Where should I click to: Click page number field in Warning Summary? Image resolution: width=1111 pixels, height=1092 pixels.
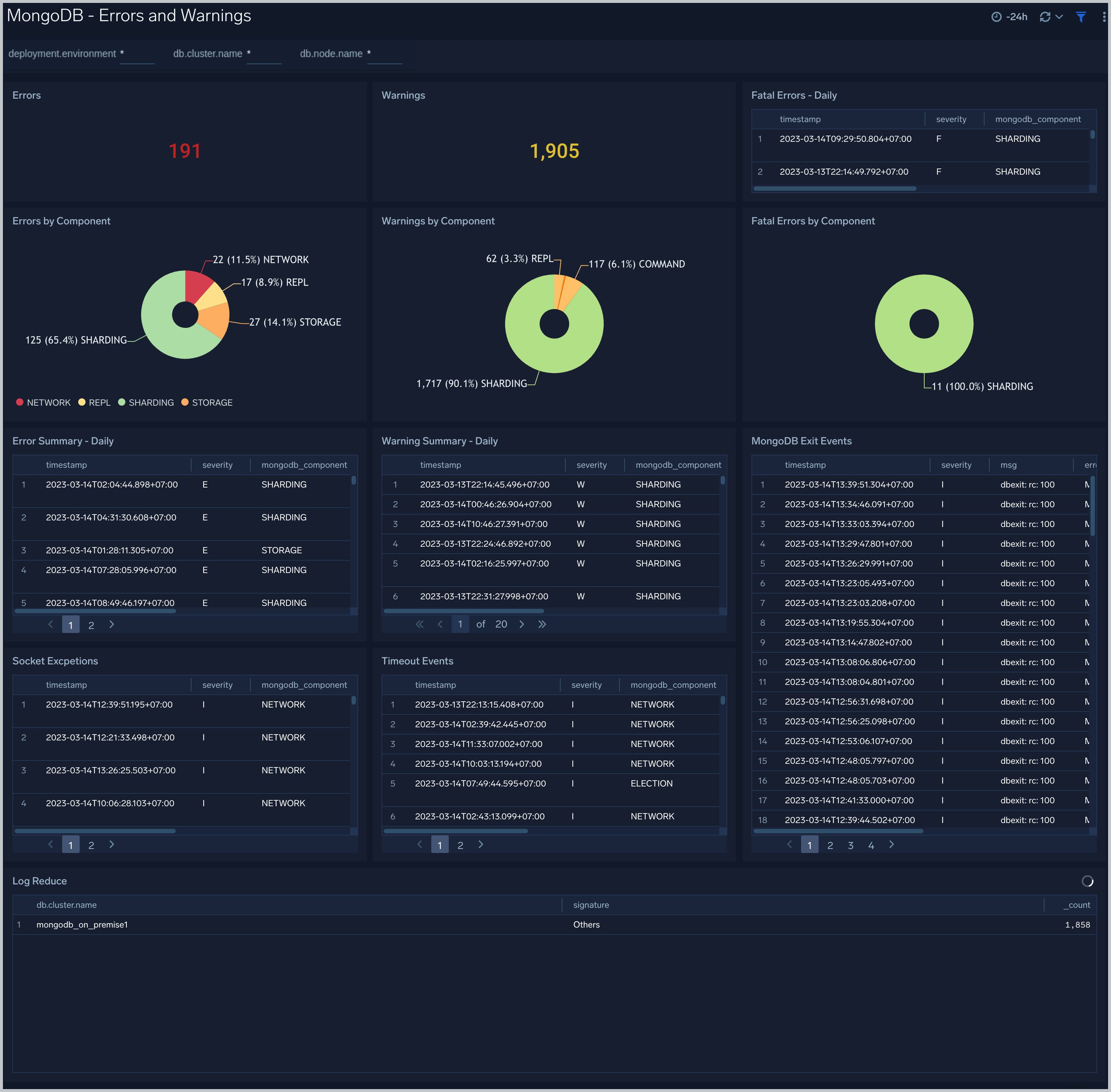click(x=460, y=624)
